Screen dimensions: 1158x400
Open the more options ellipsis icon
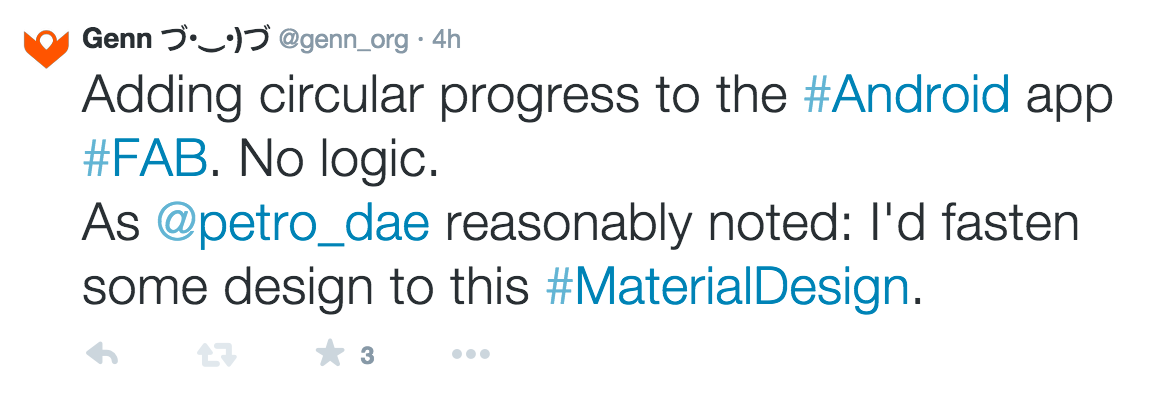tap(470, 353)
